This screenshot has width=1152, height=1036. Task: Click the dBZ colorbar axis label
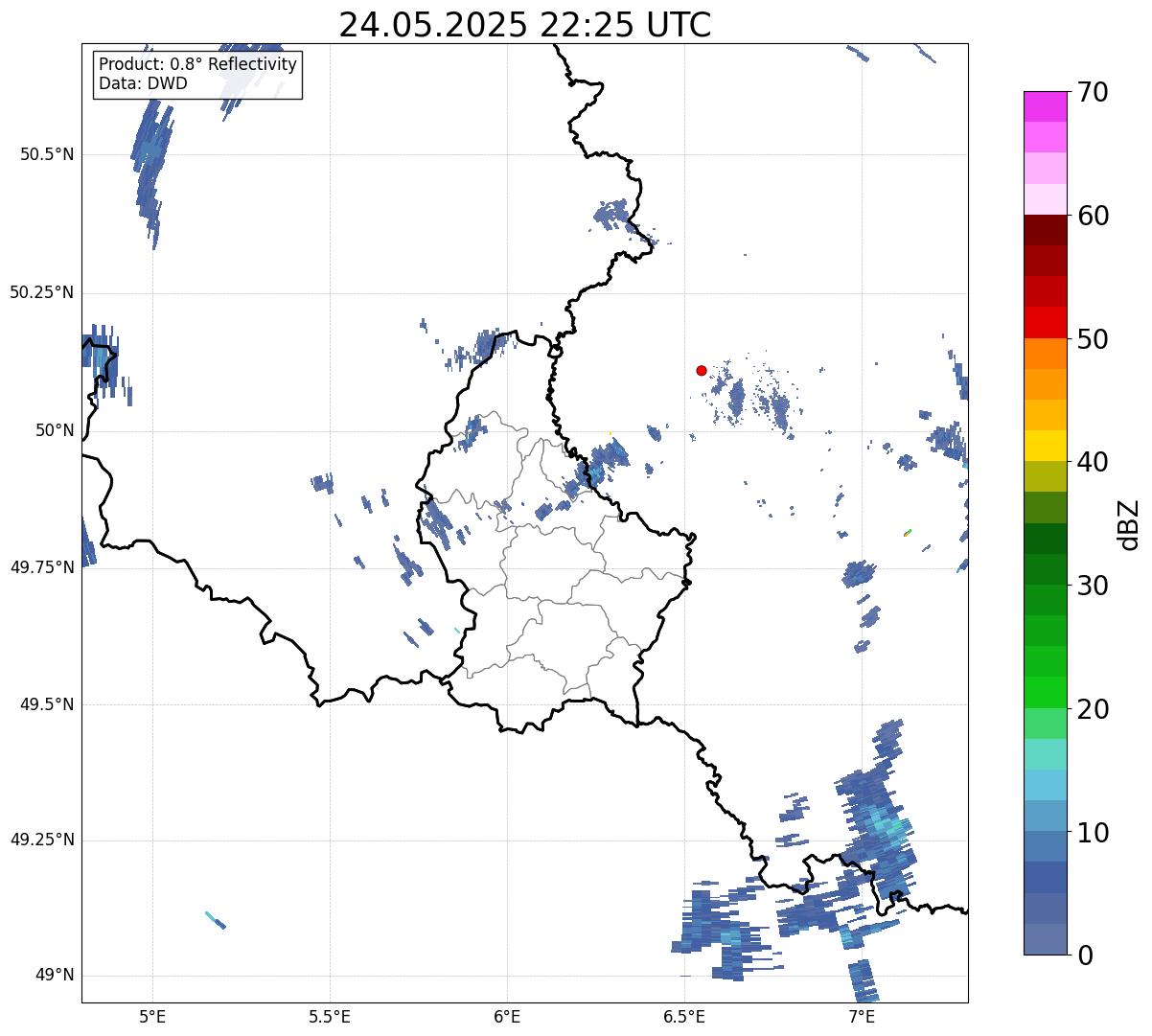click(x=1129, y=524)
